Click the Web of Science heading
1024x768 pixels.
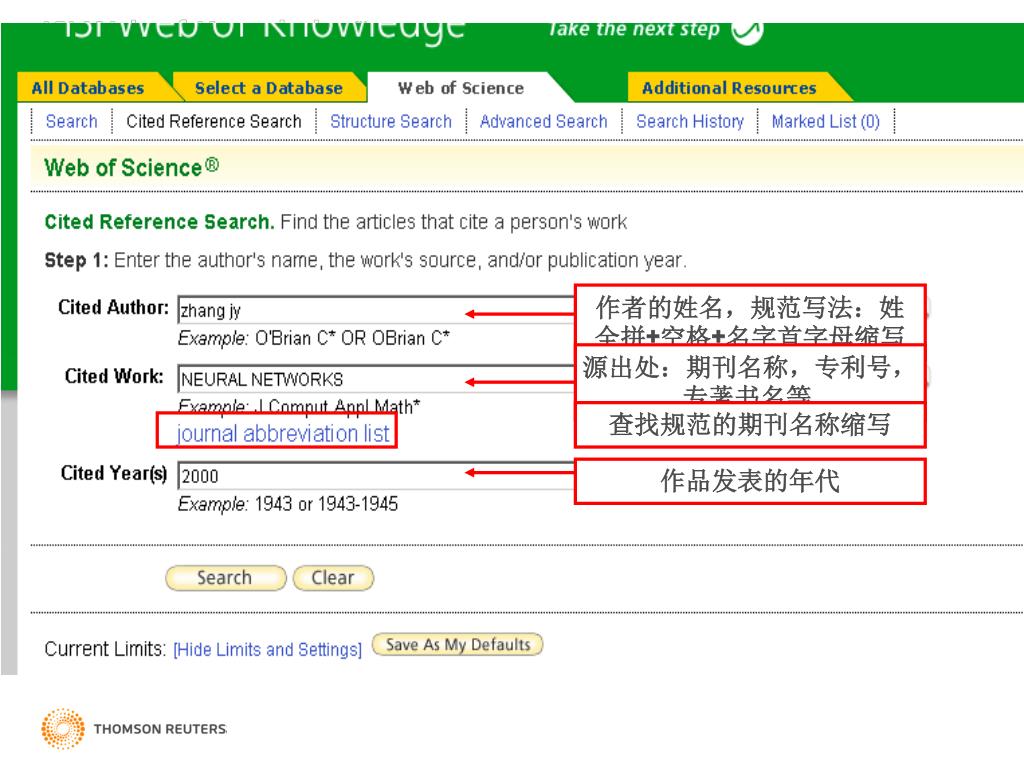[131, 168]
